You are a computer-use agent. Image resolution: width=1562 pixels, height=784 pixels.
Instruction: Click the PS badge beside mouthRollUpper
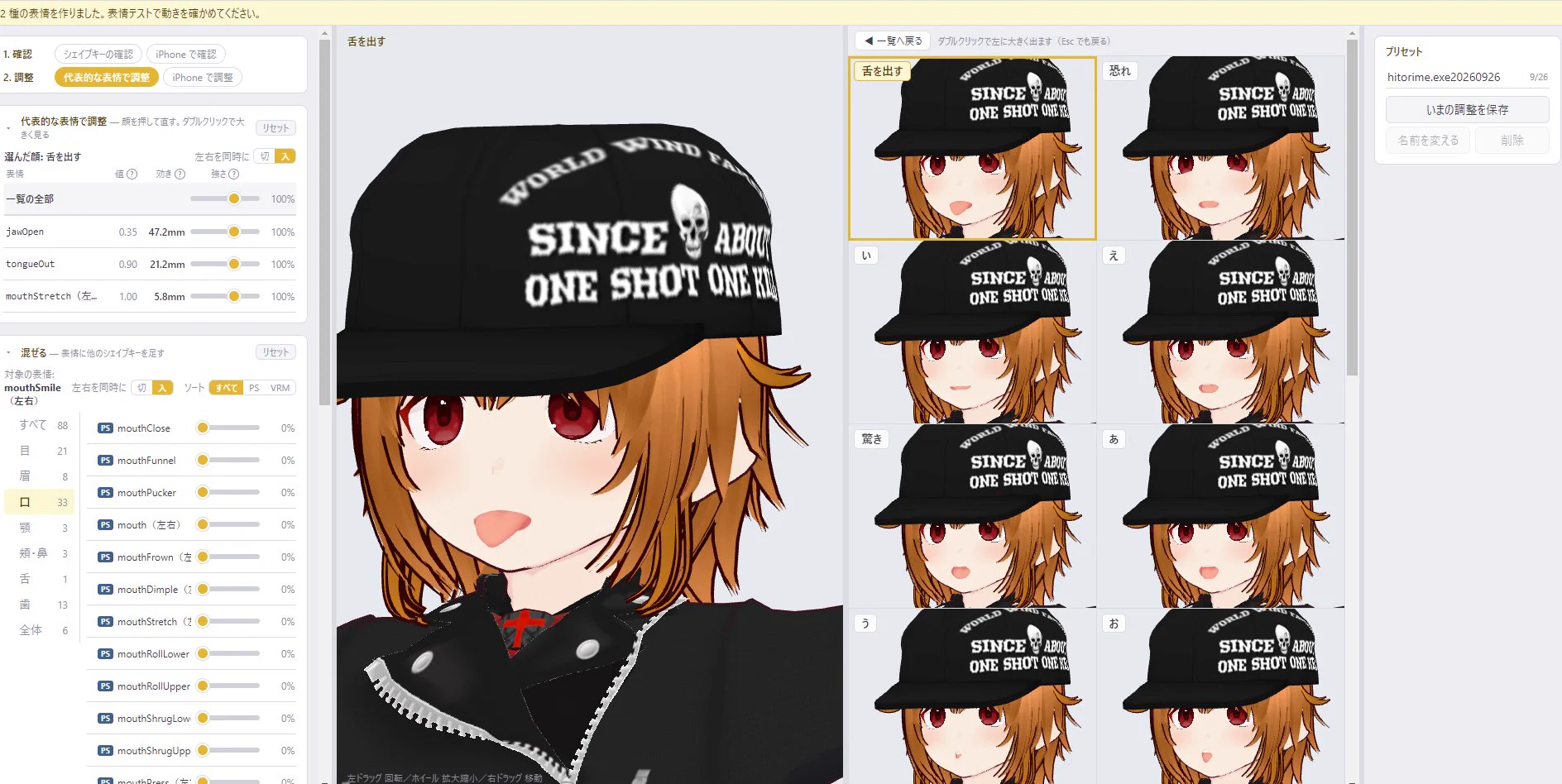coord(105,686)
